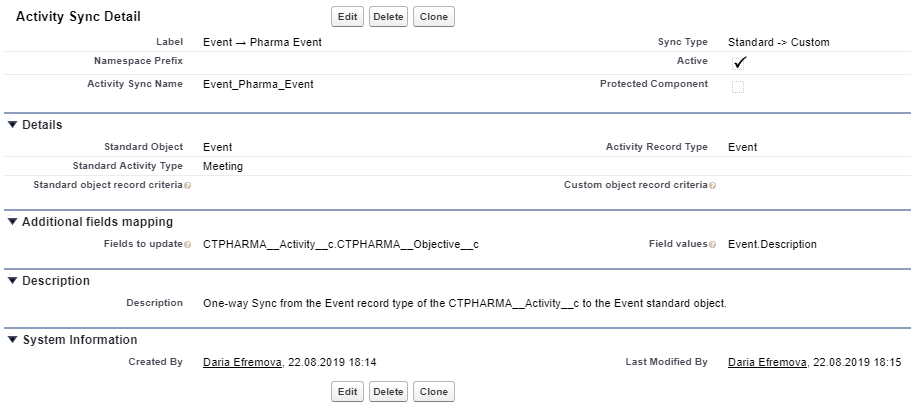Open Daria Efremova link under Last Modified By
Screen dimensions: 911x406
point(768,362)
